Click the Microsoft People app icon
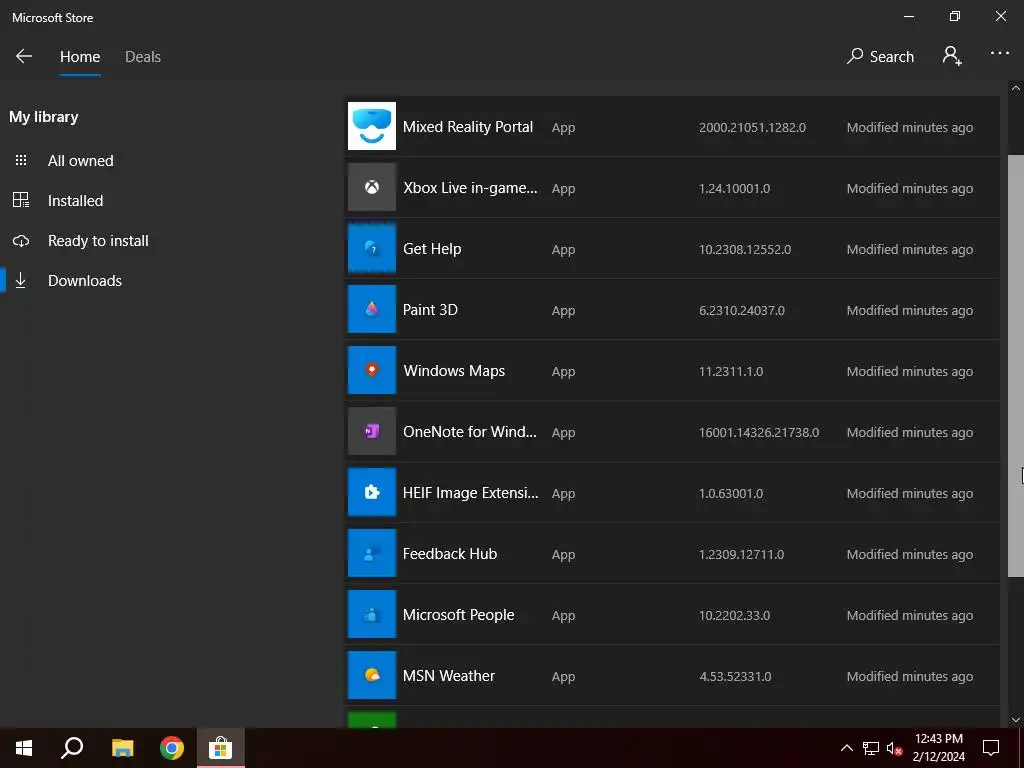This screenshot has height=768, width=1024. pyautogui.click(x=372, y=614)
